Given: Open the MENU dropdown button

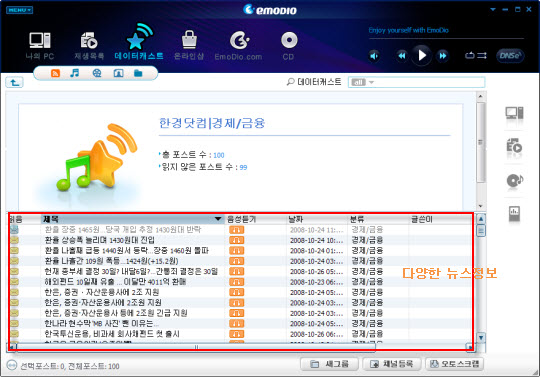Looking at the screenshot, I should (19, 10).
